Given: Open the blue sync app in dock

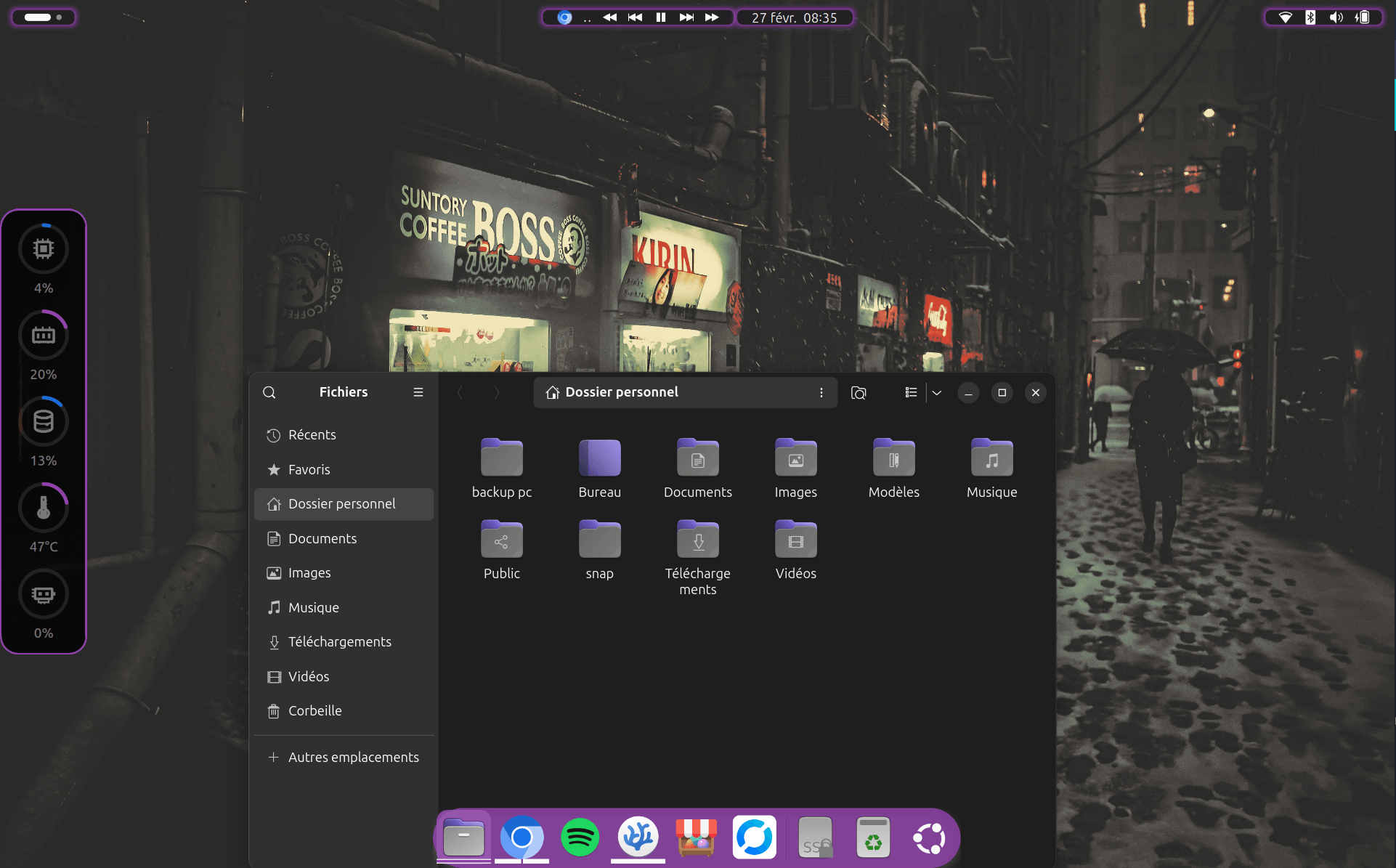Looking at the screenshot, I should tap(754, 837).
